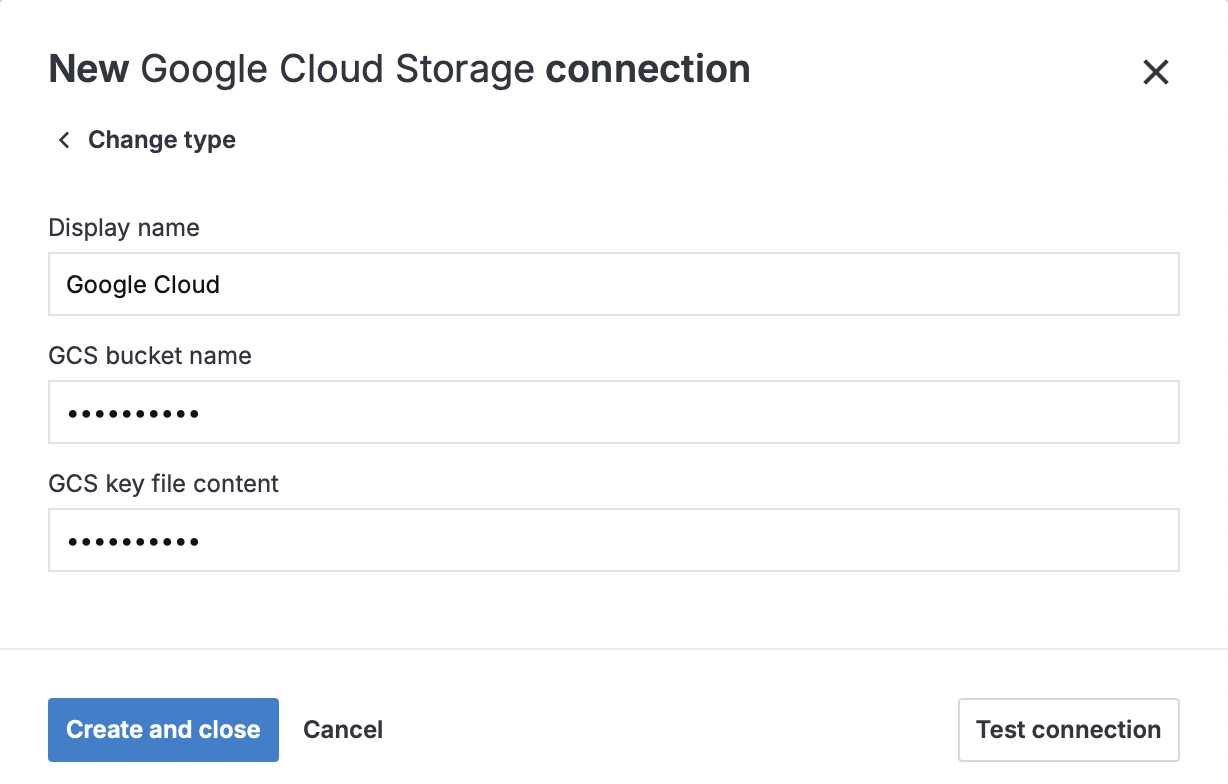Click Cancel to abort connection creation

click(x=343, y=729)
